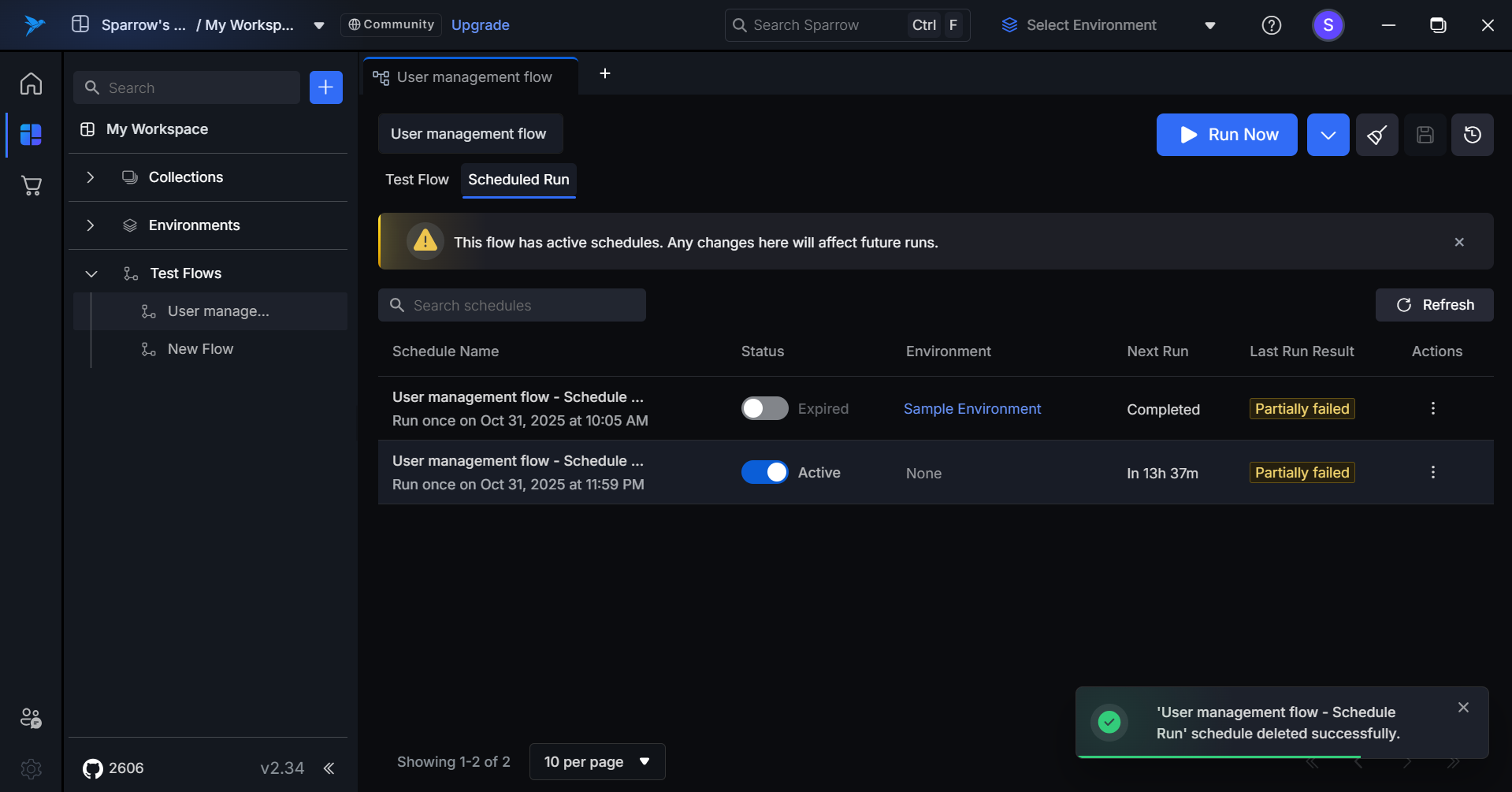Open the settings gear icon

point(31,768)
